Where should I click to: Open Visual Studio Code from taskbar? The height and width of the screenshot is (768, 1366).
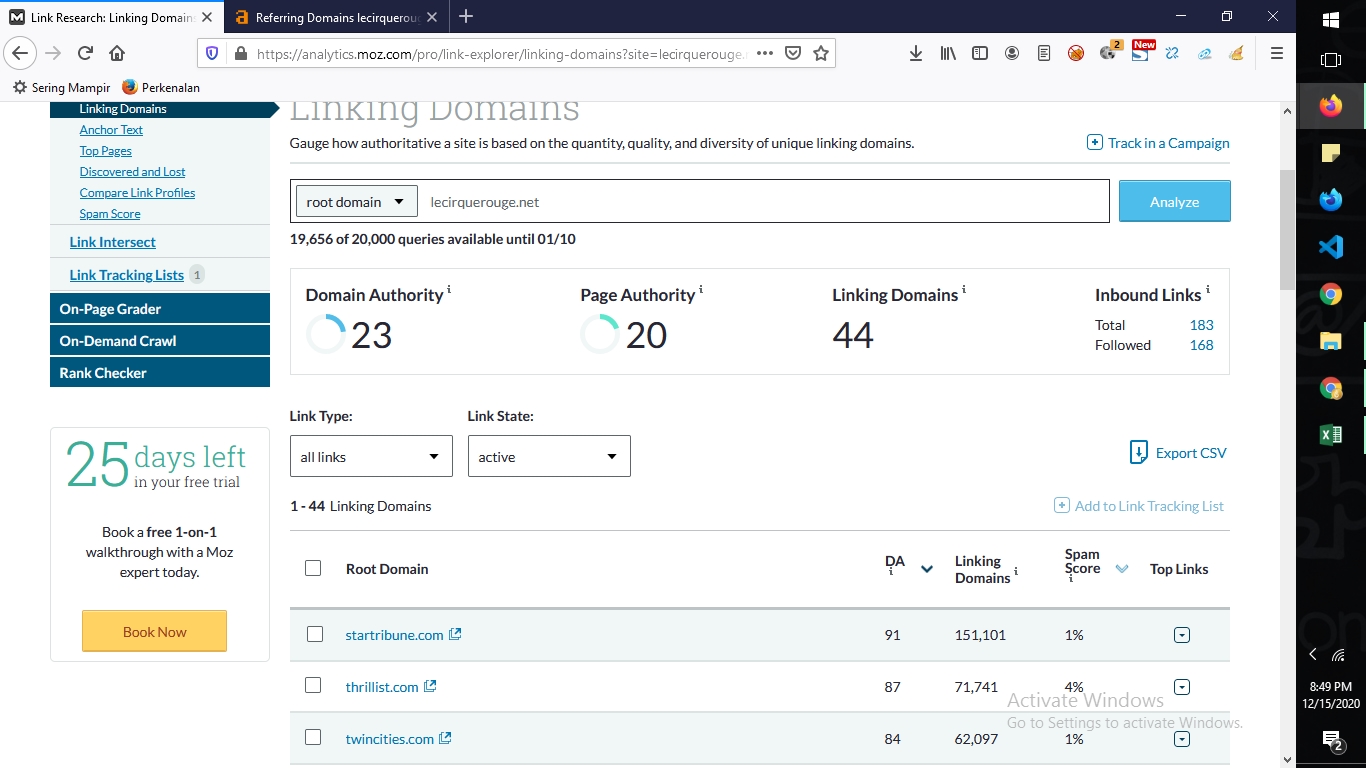point(1331,246)
